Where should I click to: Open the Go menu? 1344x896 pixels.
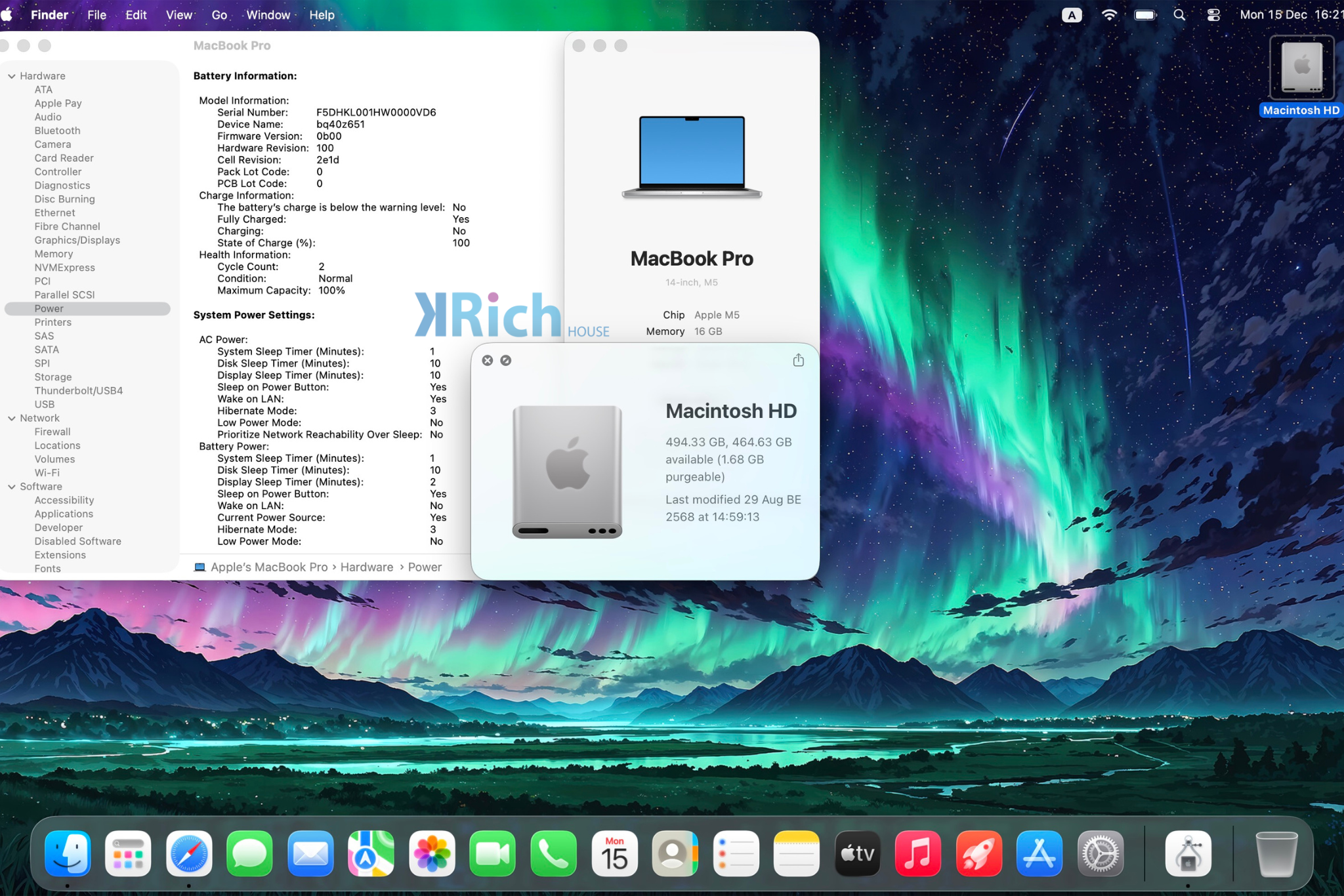click(x=219, y=14)
